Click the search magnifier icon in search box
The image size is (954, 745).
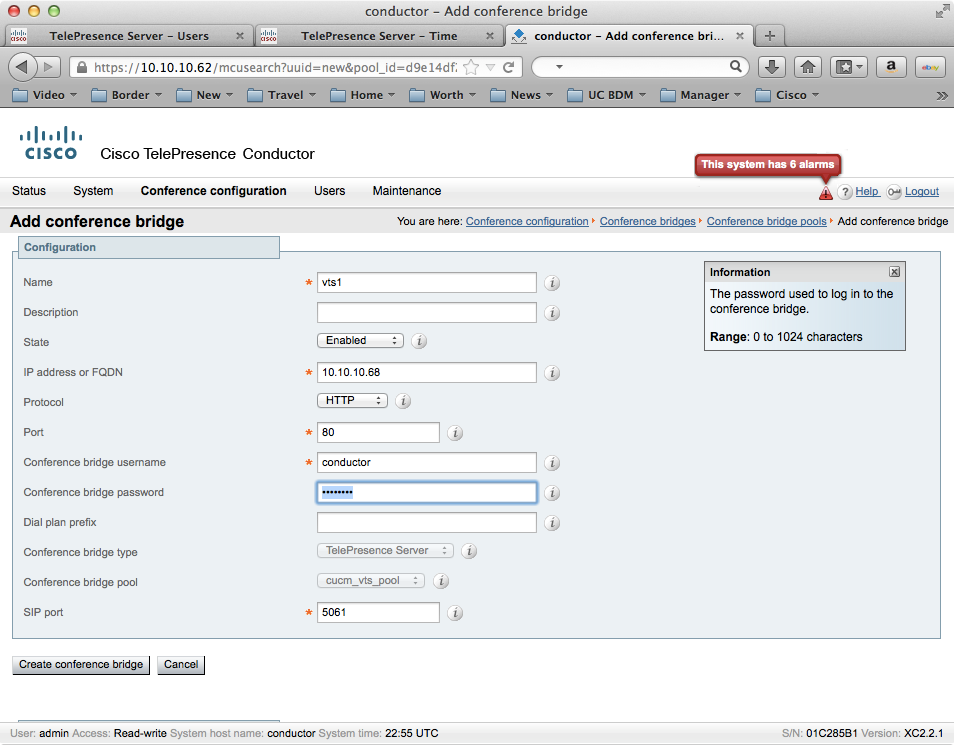point(736,66)
